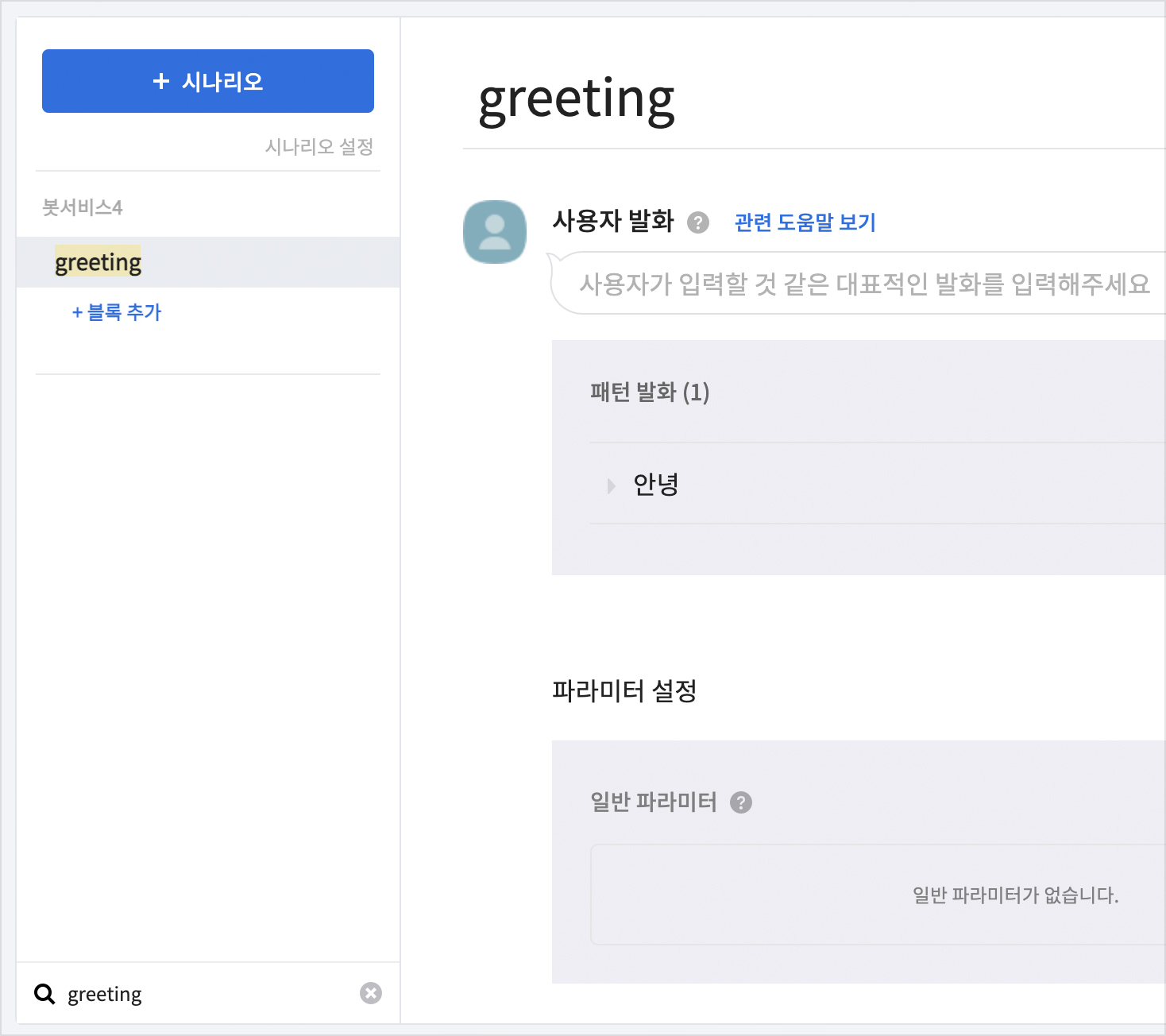The image size is (1166, 1036).
Task: Open the help icon beside 일반 파라미터
Action: [740, 802]
